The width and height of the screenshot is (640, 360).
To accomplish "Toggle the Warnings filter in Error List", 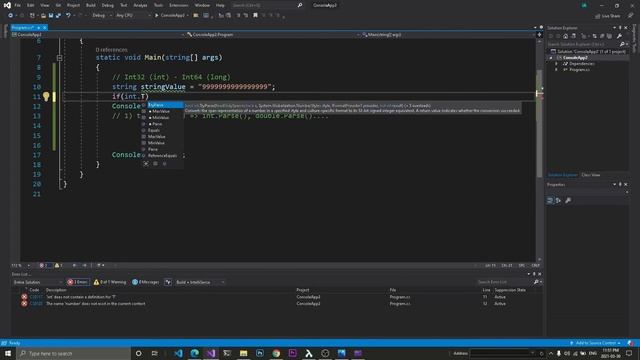I will point(110,282).
